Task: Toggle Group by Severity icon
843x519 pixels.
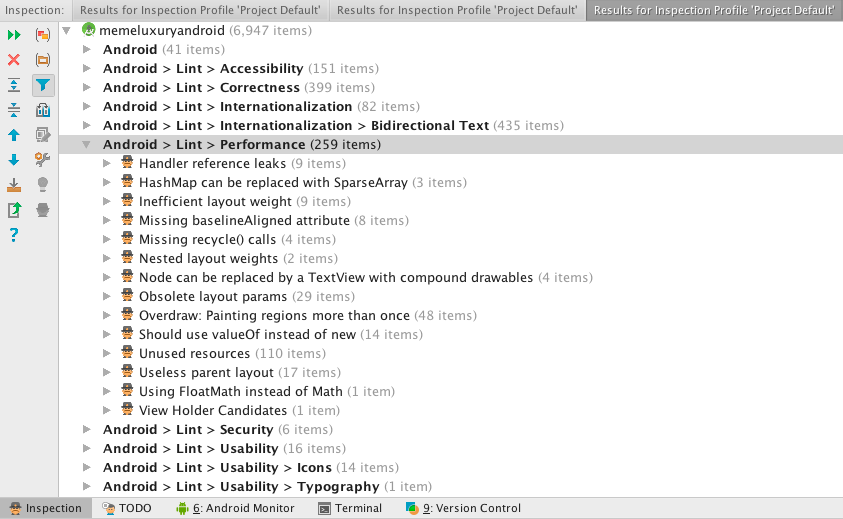Action: click(x=42, y=35)
